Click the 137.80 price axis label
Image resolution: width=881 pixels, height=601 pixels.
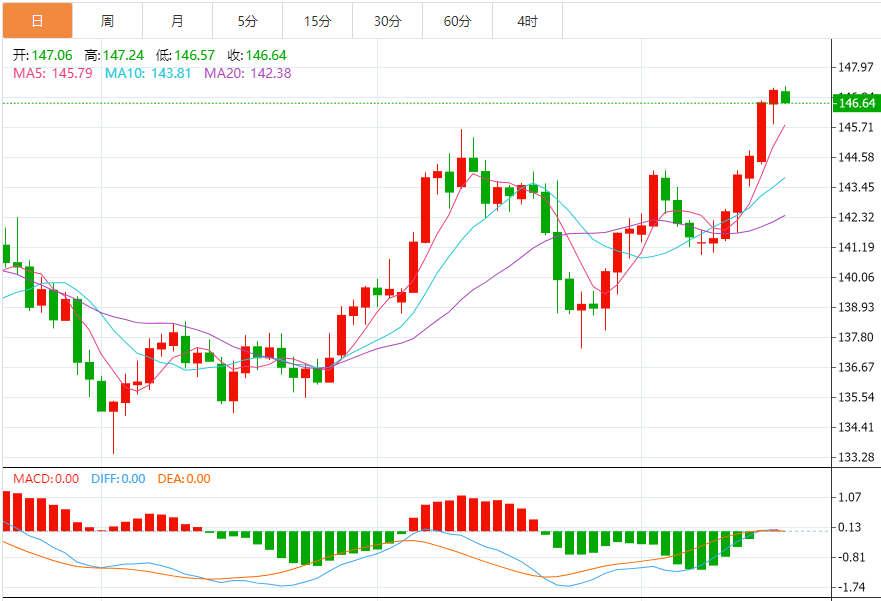coord(856,337)
